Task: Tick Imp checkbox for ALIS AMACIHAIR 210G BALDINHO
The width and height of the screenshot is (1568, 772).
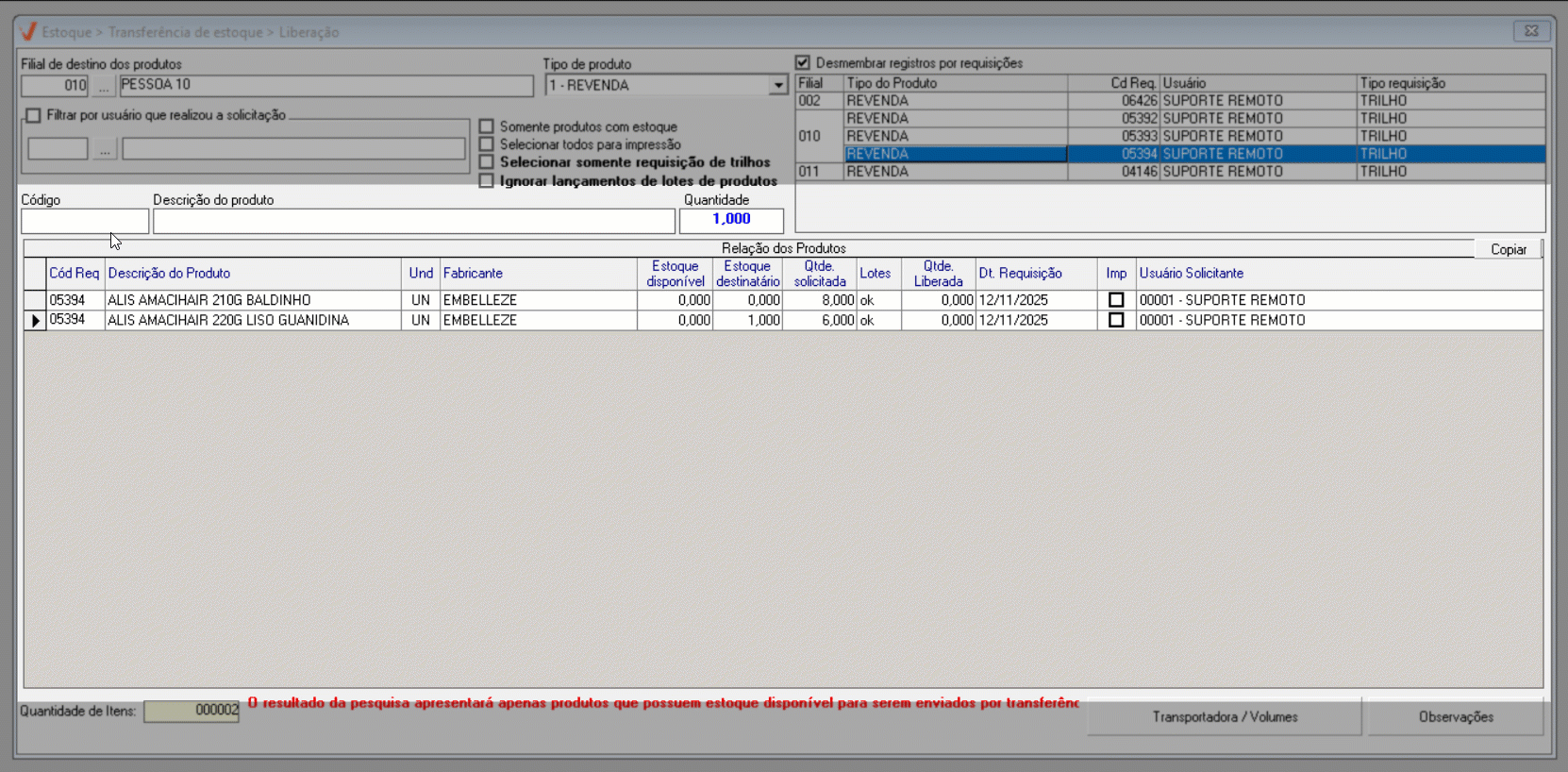Action: tap(1116, 300)
